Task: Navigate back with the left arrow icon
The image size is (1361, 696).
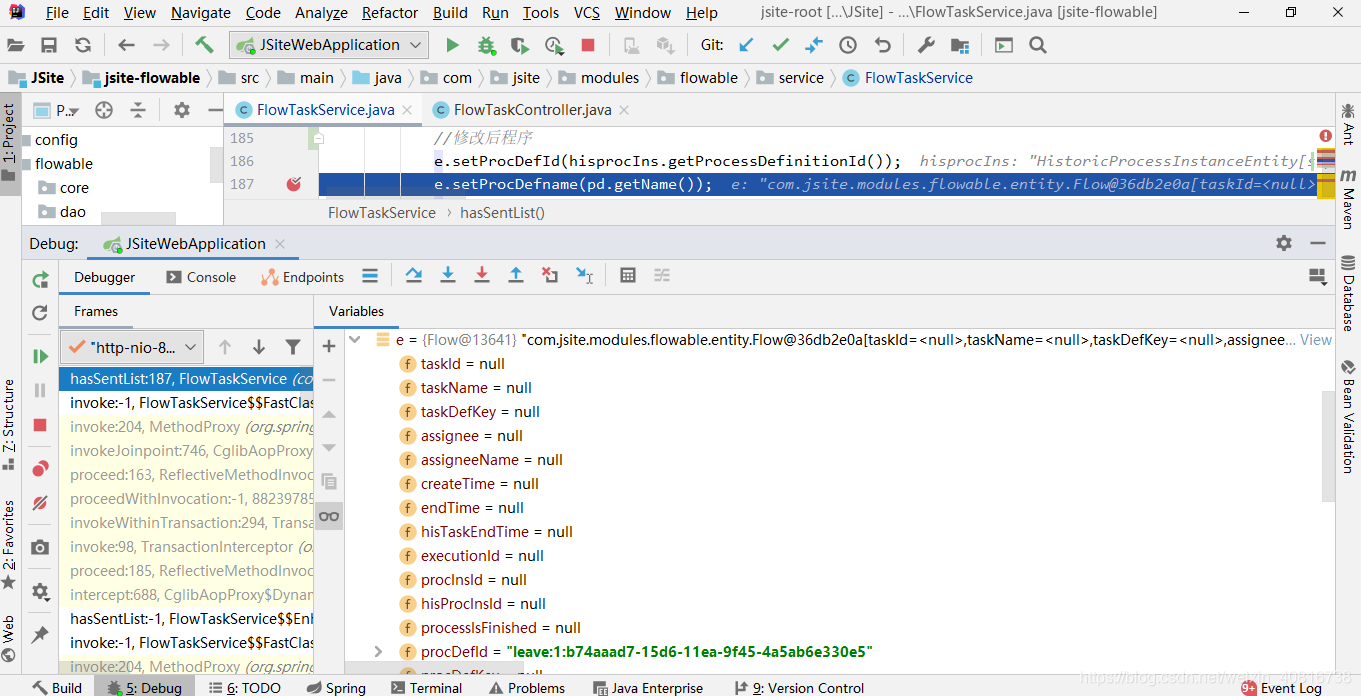Action: tap(126, 45)
